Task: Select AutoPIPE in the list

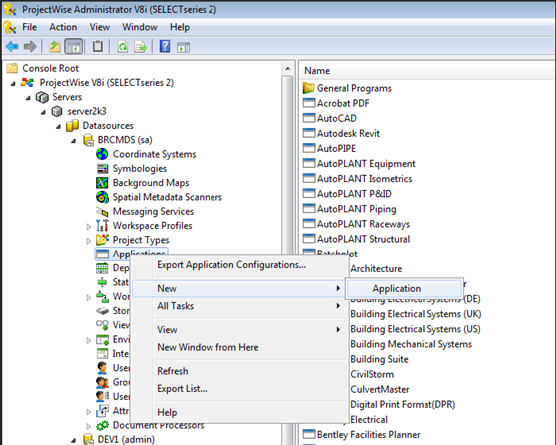Action: (x=336, y=149)
